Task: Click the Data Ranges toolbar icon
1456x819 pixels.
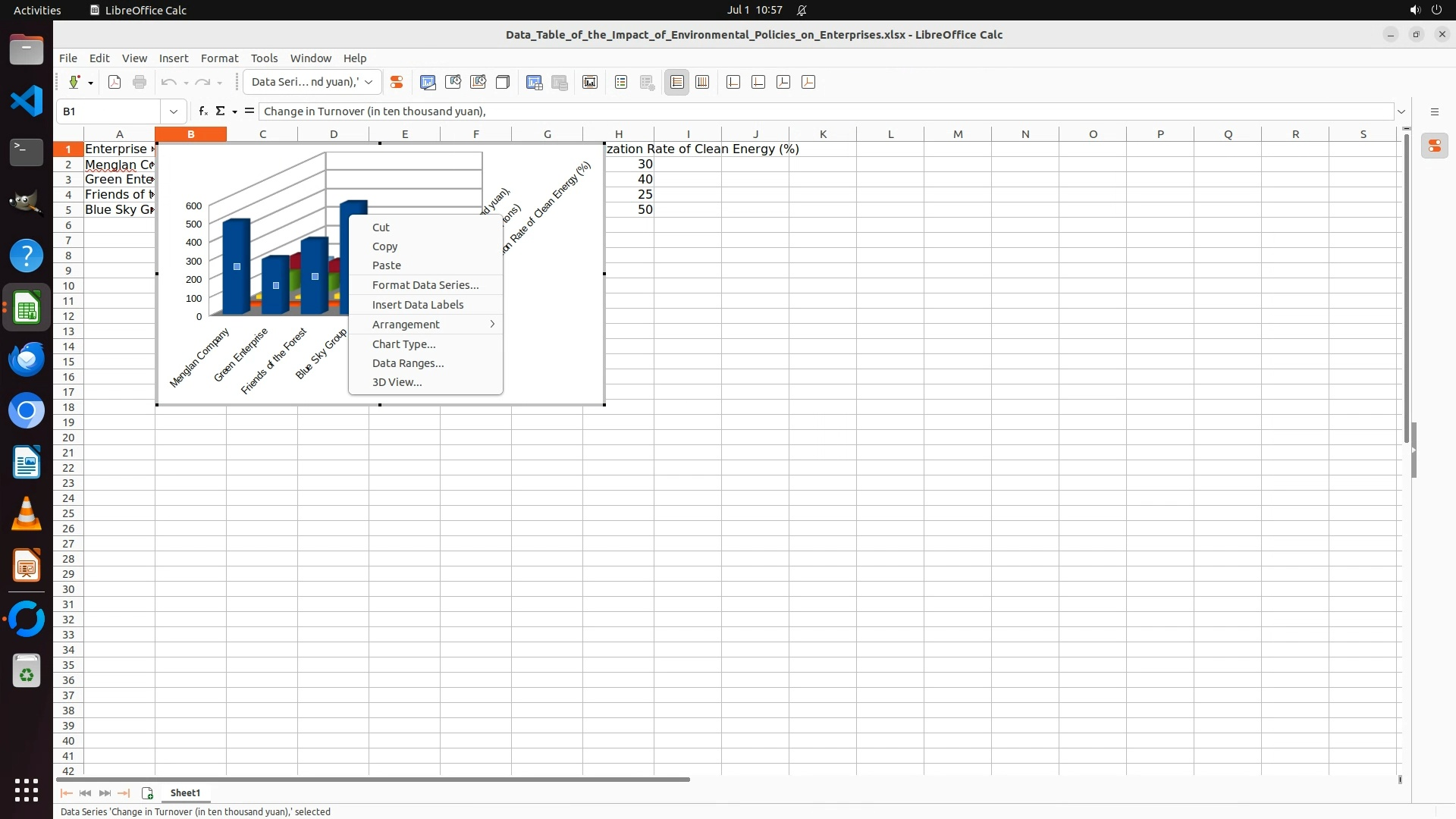Action: point(534,82)
